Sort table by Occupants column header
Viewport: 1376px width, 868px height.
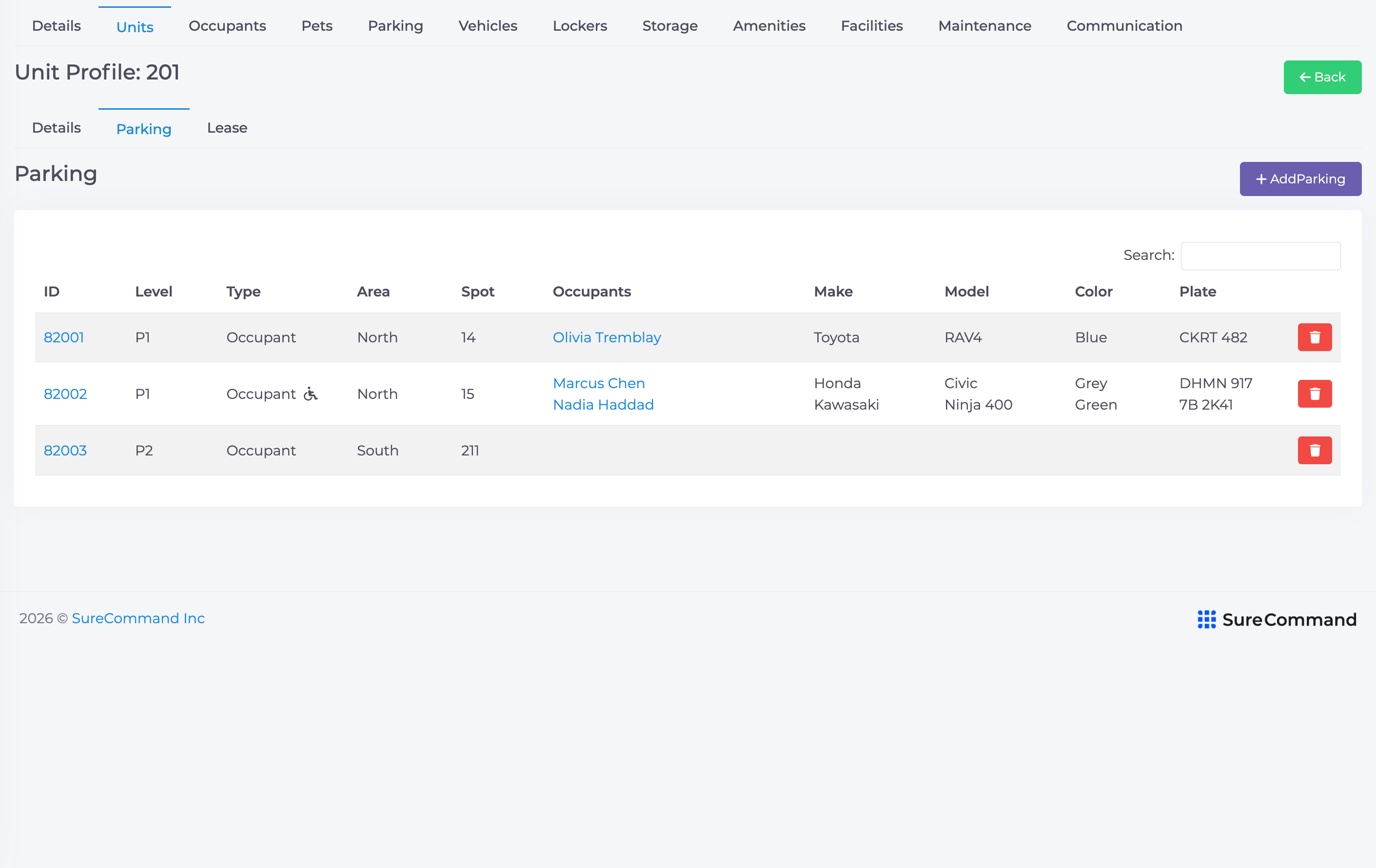[592, 292]
